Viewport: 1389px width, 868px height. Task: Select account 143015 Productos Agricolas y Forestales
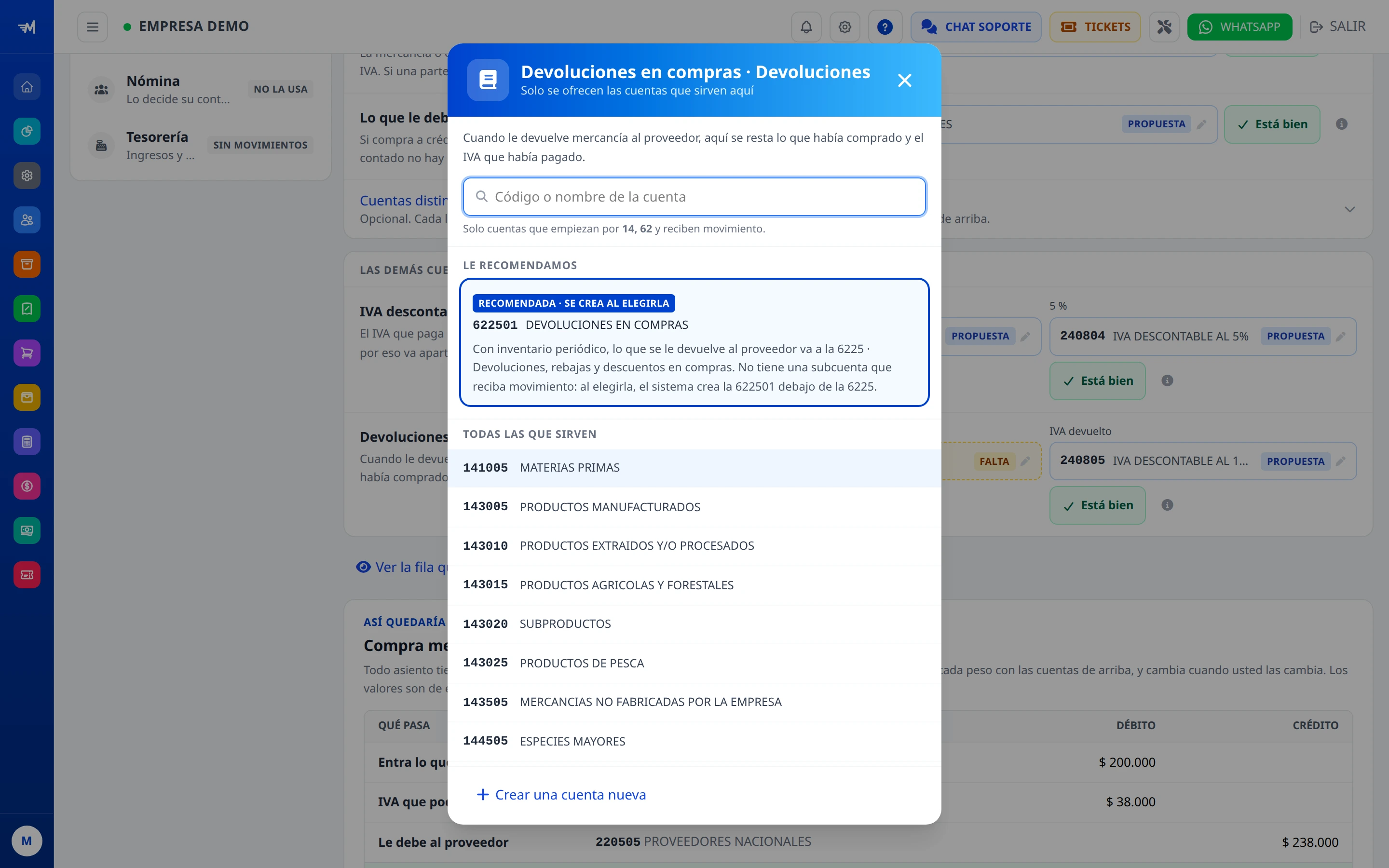694,585
